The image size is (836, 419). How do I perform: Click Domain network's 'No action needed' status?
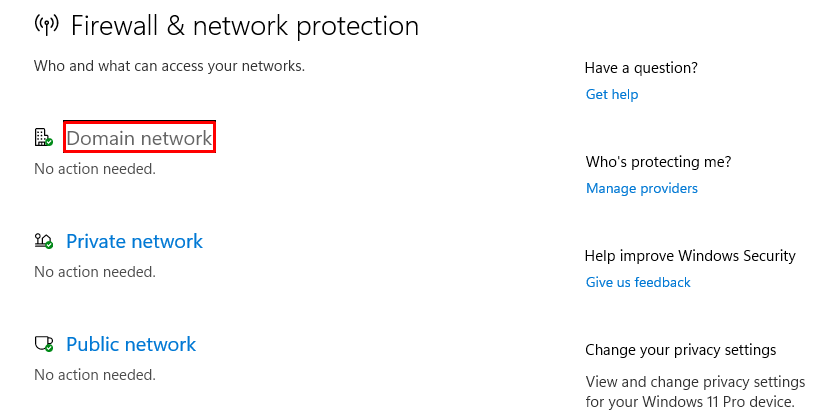(x=95, y=169)
